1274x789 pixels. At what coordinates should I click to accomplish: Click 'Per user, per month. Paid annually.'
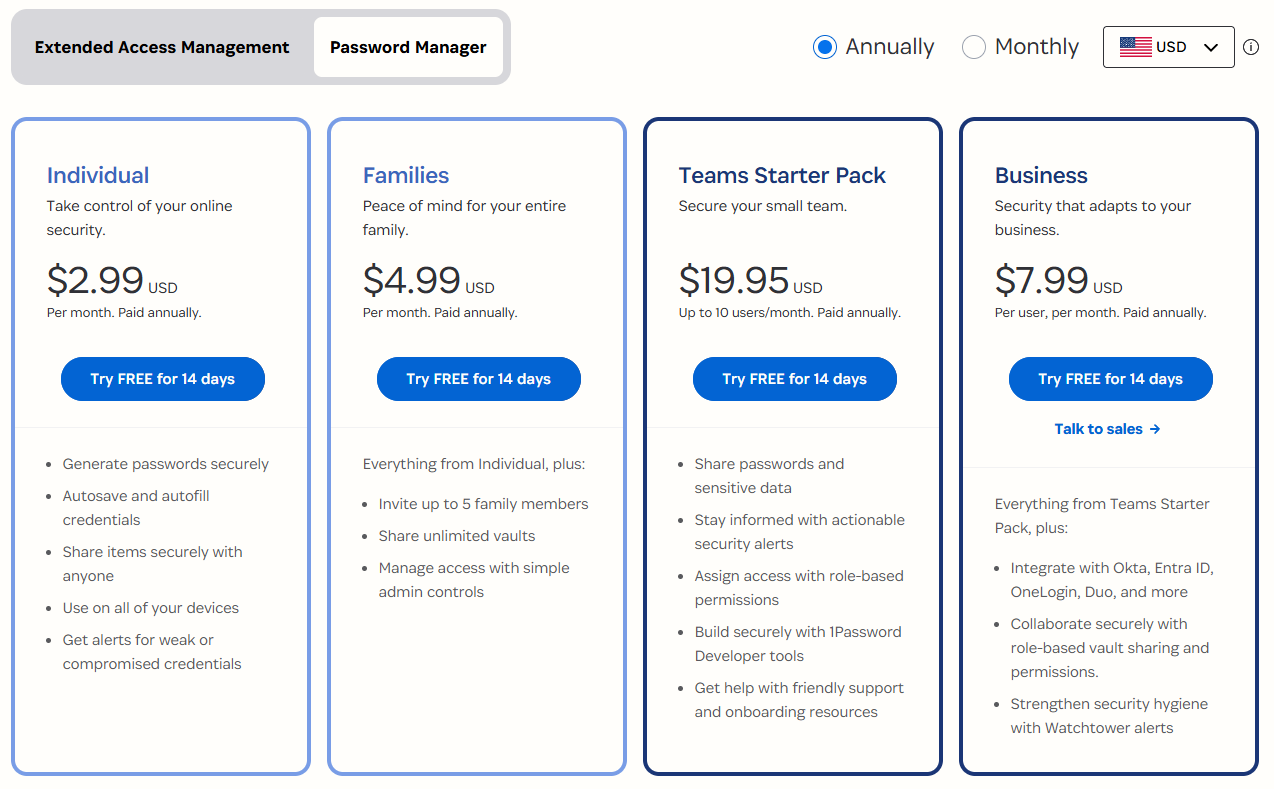[x=1101, y=313]
